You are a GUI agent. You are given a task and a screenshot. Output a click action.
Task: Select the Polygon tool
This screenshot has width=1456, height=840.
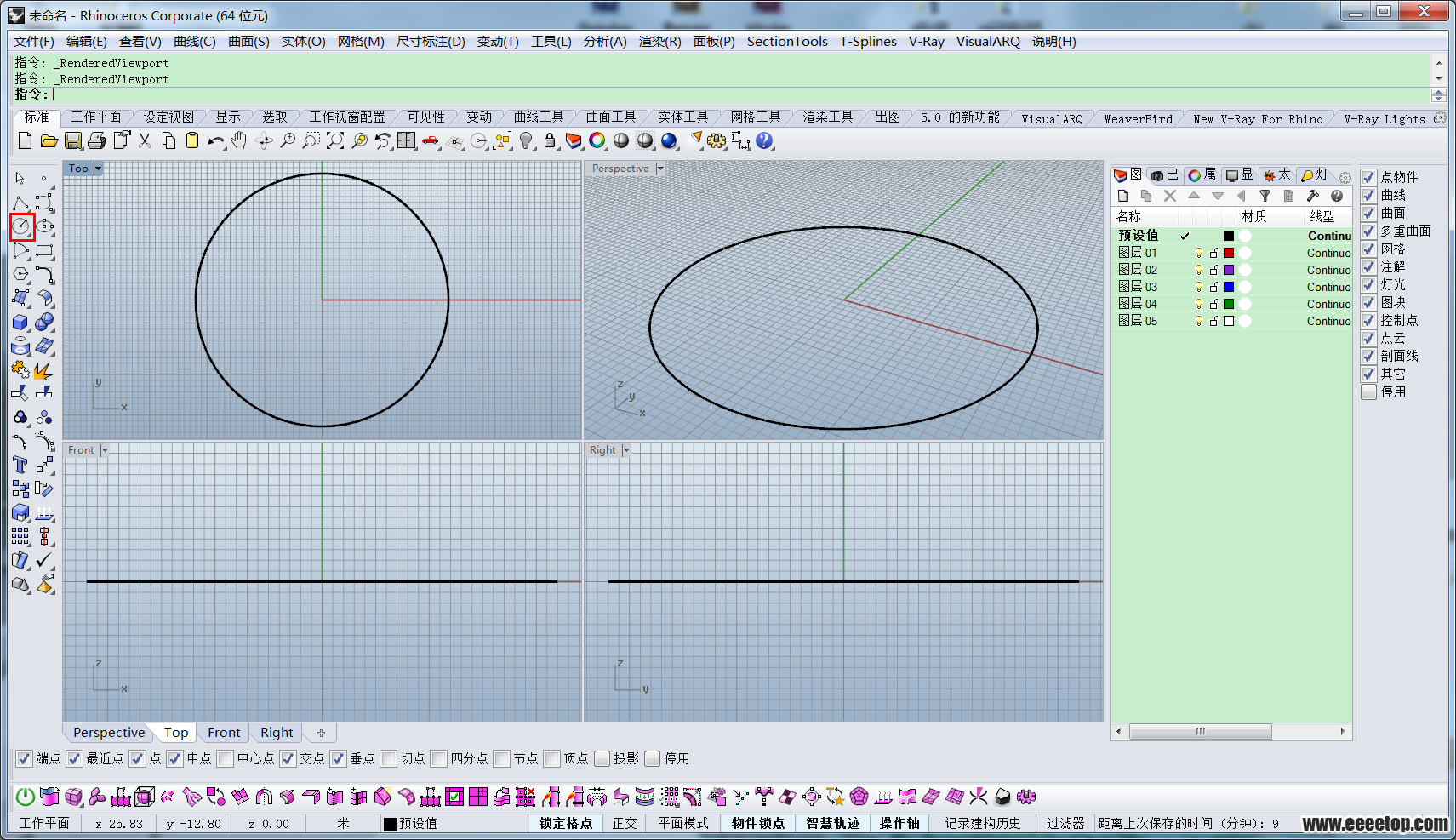[x=21, y=275]
